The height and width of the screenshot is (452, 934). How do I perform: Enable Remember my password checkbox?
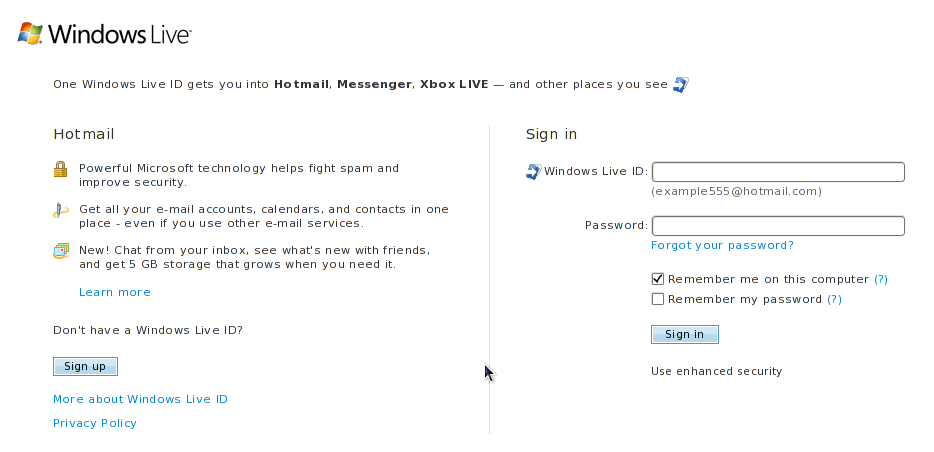(x=658, y=299)
